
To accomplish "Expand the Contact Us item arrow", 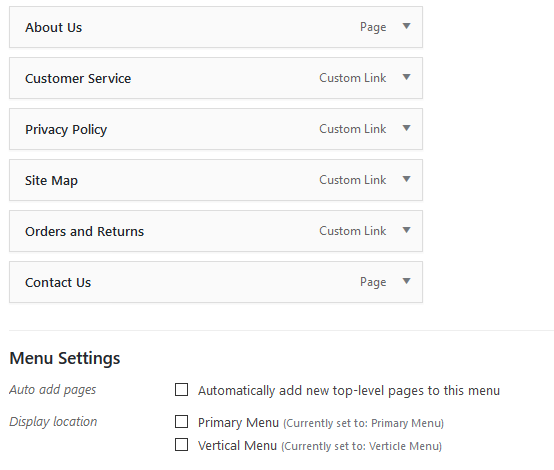I will [406, 281].
